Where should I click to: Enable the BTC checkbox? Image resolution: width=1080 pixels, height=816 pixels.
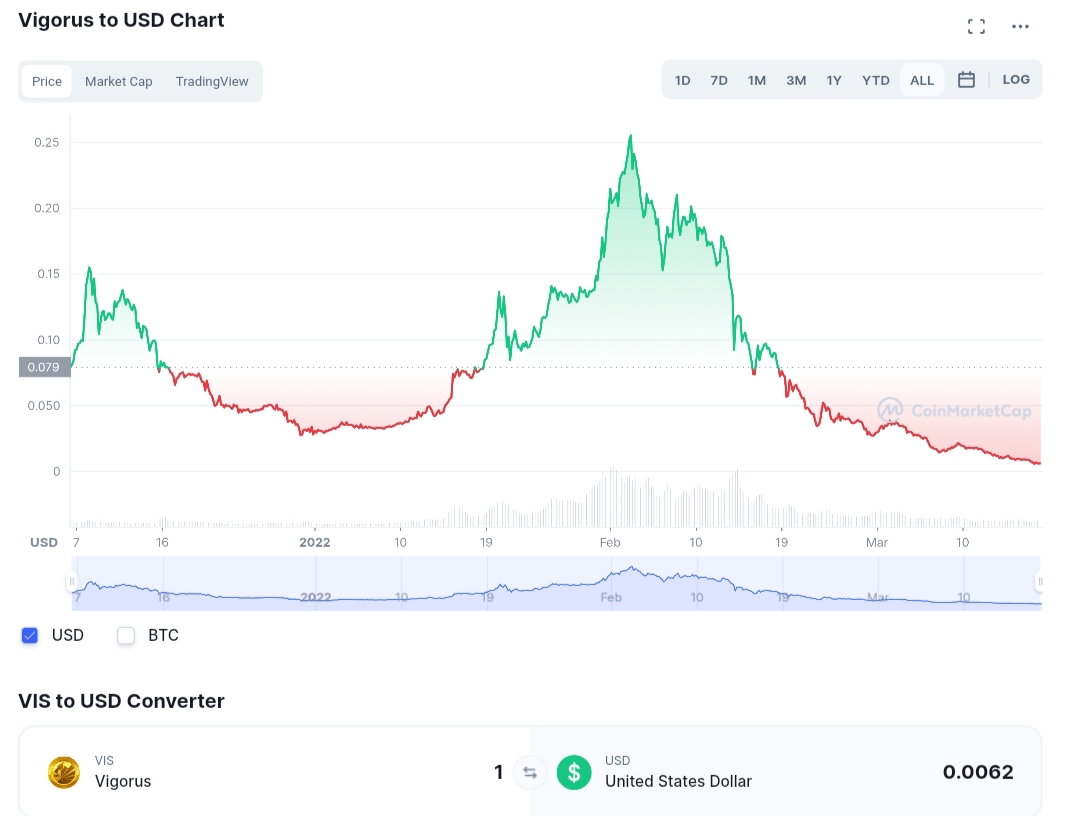[126, 635]
